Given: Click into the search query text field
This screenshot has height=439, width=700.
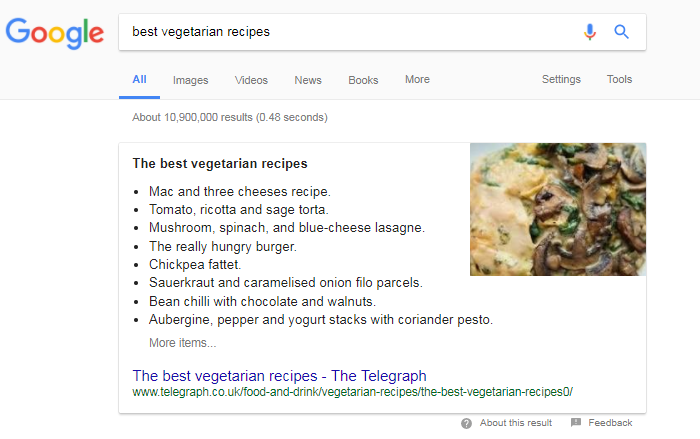Looking at the screenshot, I should click(348, 32).
